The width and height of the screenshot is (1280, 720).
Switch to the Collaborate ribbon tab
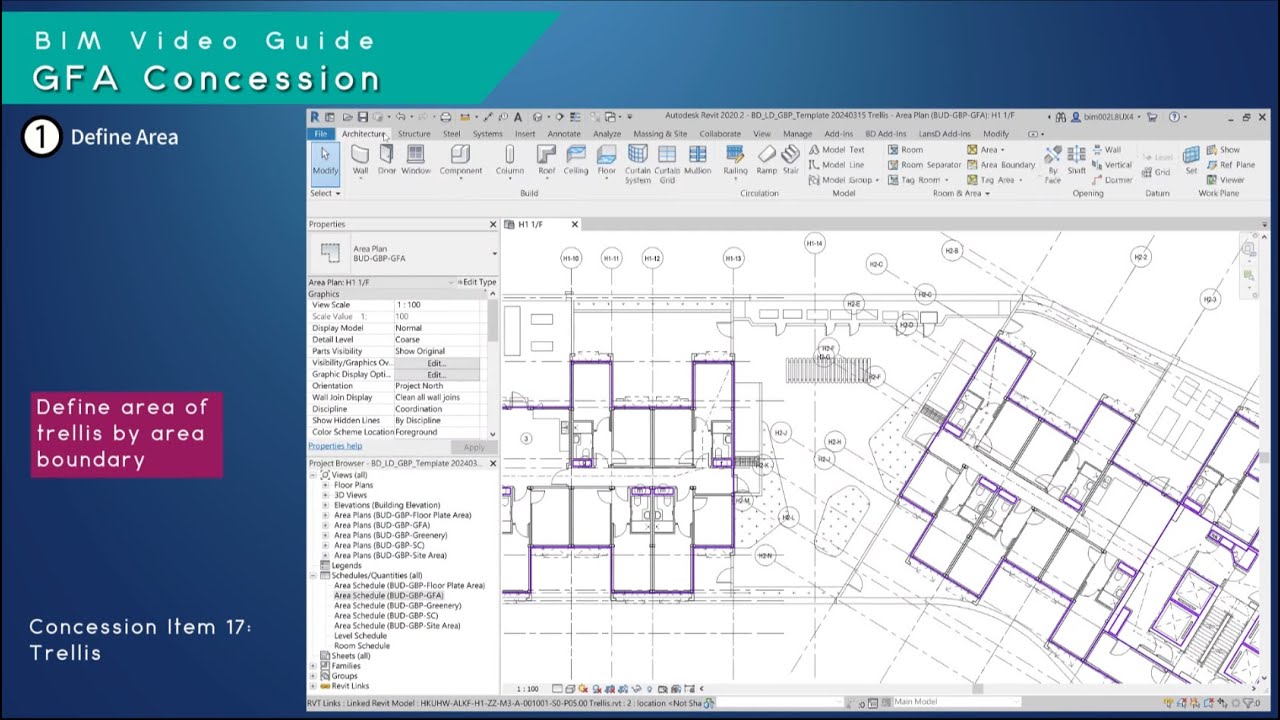pyautogui.click(x=720, y=133)
